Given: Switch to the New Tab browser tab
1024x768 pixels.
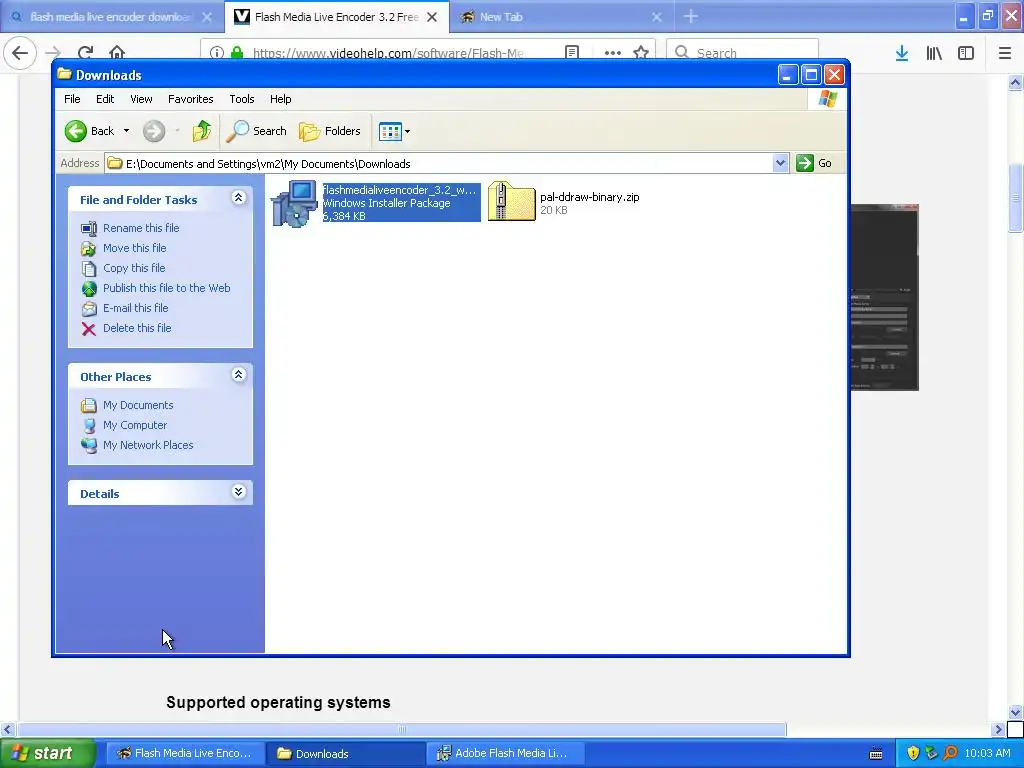Looking at the screenshot, I should pyautogui.click(x=501, y=18).
